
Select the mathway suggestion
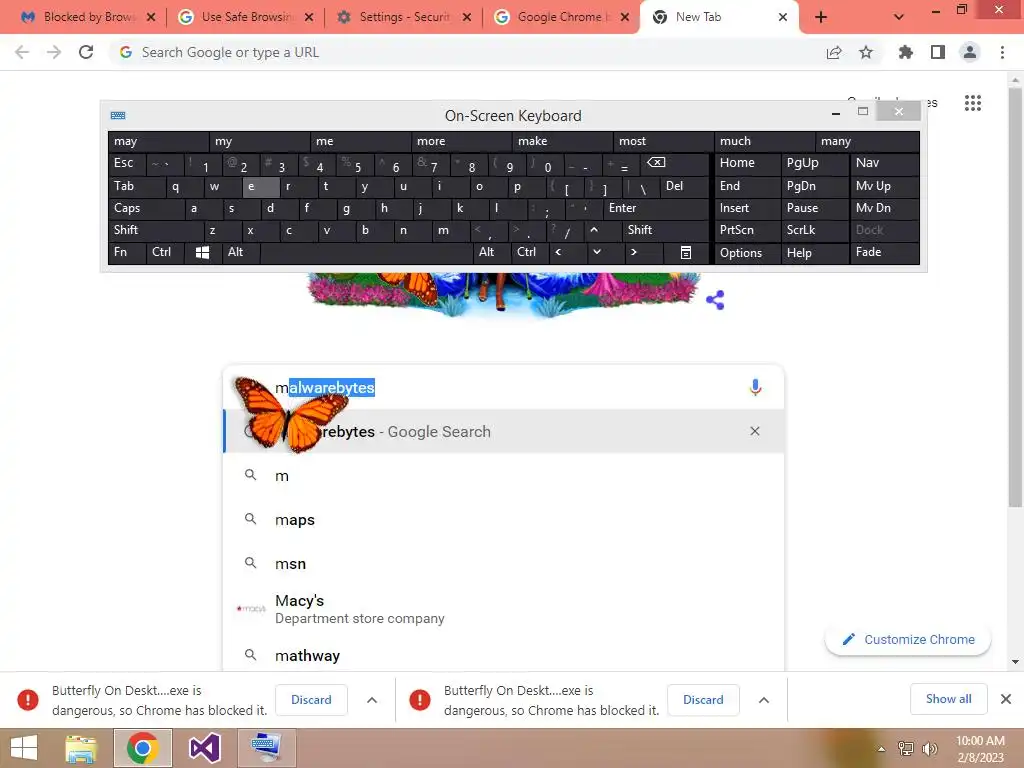[x=503, y=655]
